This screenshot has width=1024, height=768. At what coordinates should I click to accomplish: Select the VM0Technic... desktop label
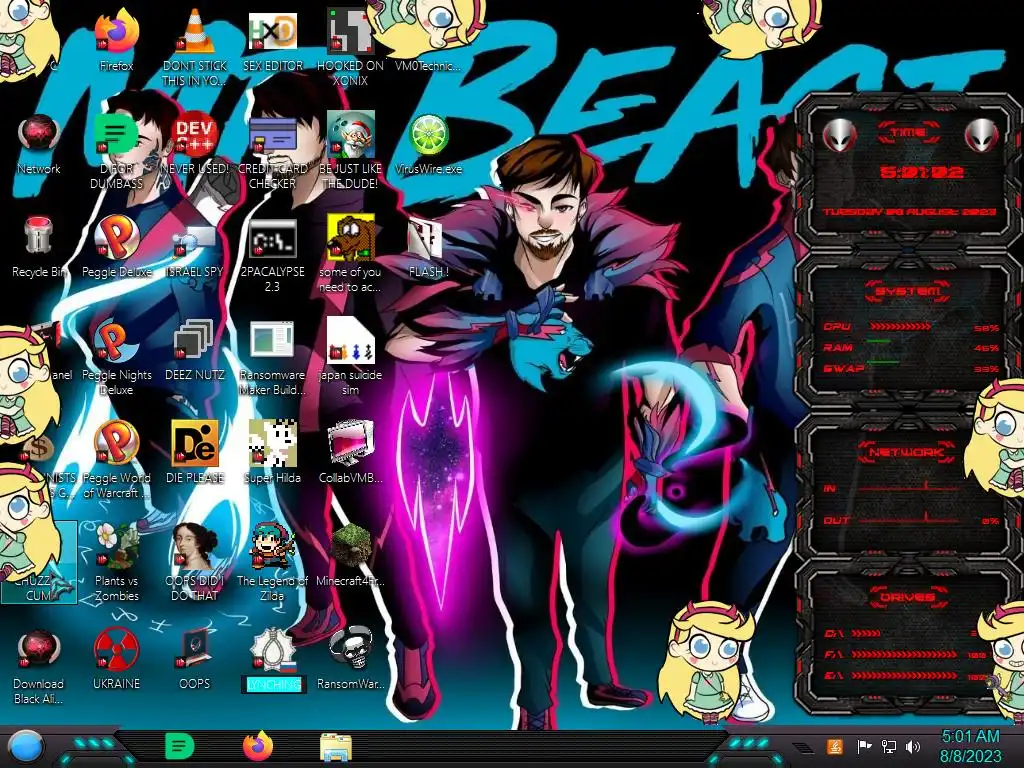pos(428,66)
